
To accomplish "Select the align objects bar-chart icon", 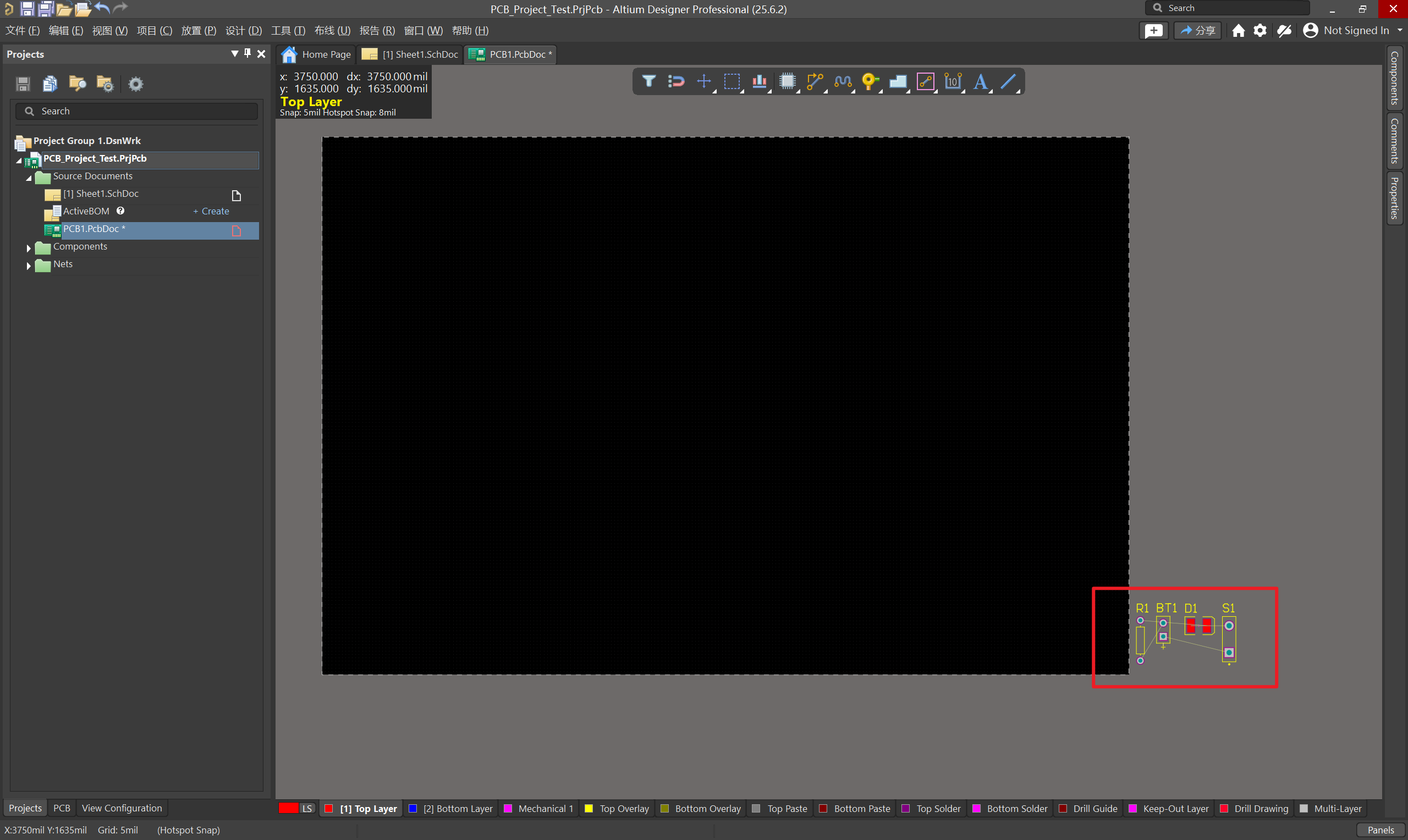I will 759,81.
